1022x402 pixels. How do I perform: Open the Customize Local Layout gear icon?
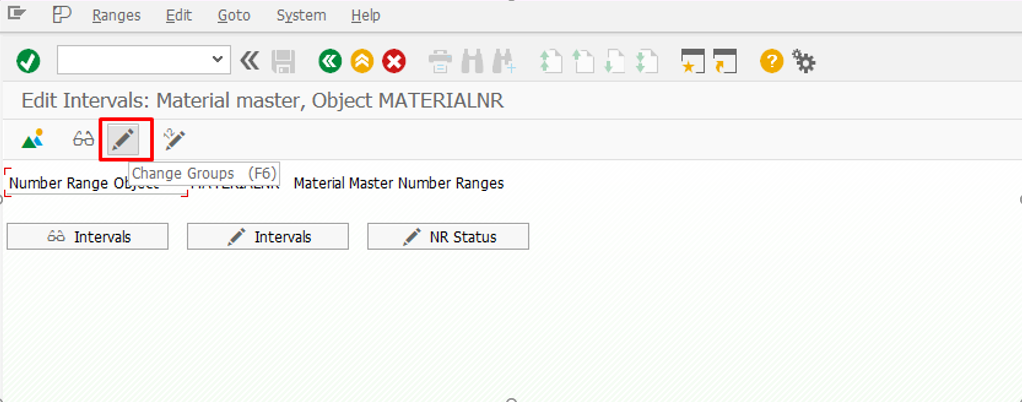[x=804, y=61]
